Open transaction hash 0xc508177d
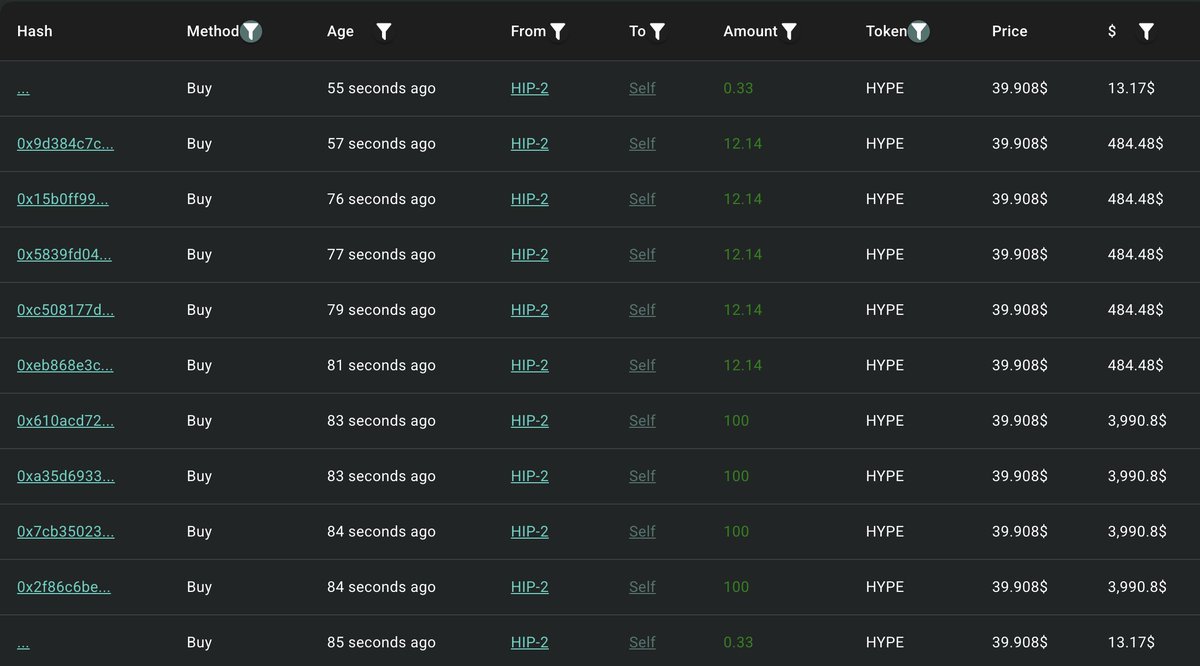 tap(65, 310)
